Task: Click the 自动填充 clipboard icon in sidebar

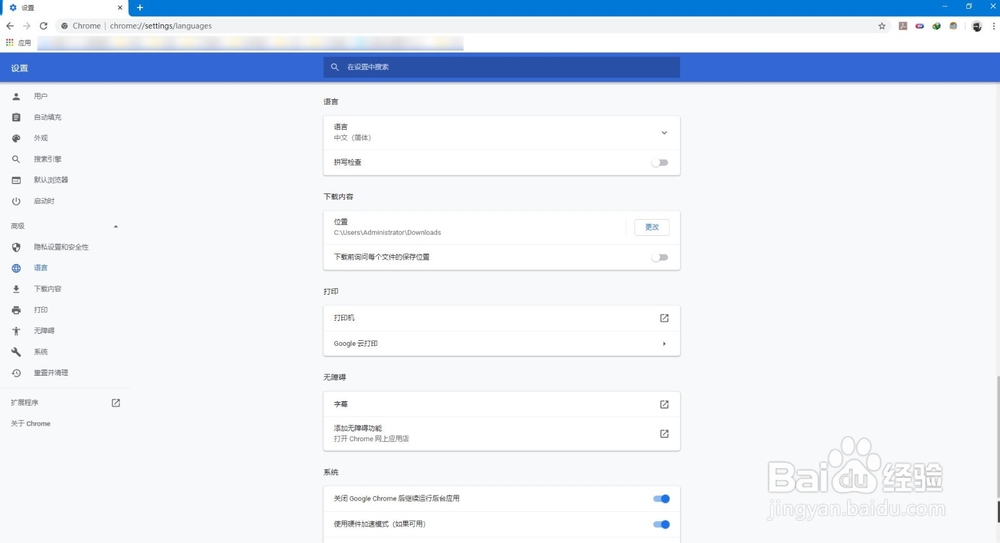Action: [17, 117]
